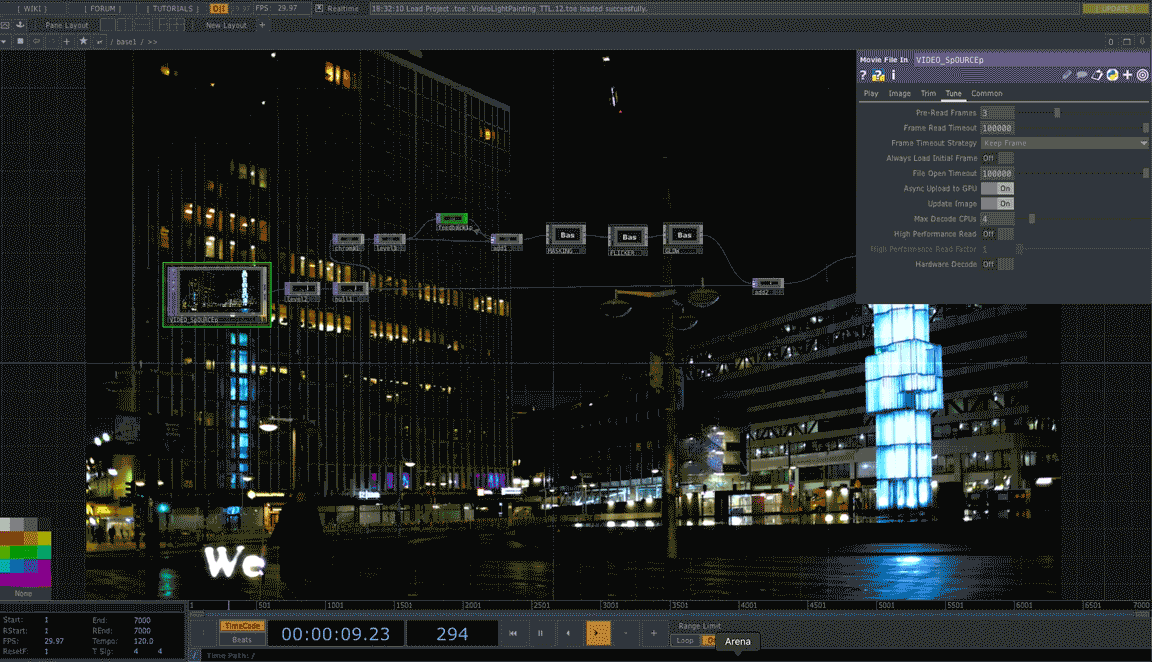
Task: Click the plus icon in parameter header
Action: pos(1128,75)
